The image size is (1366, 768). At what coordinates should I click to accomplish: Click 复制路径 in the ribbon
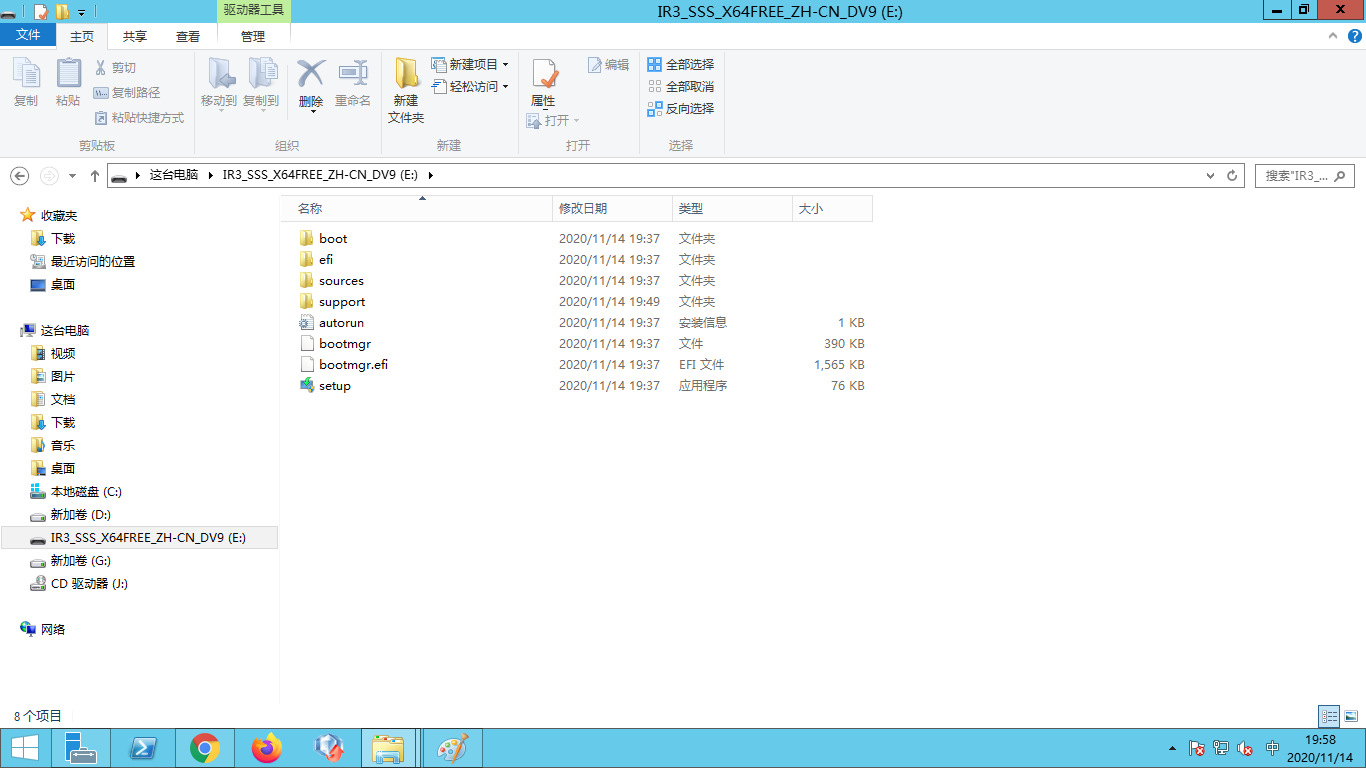[x=127, y=92]
